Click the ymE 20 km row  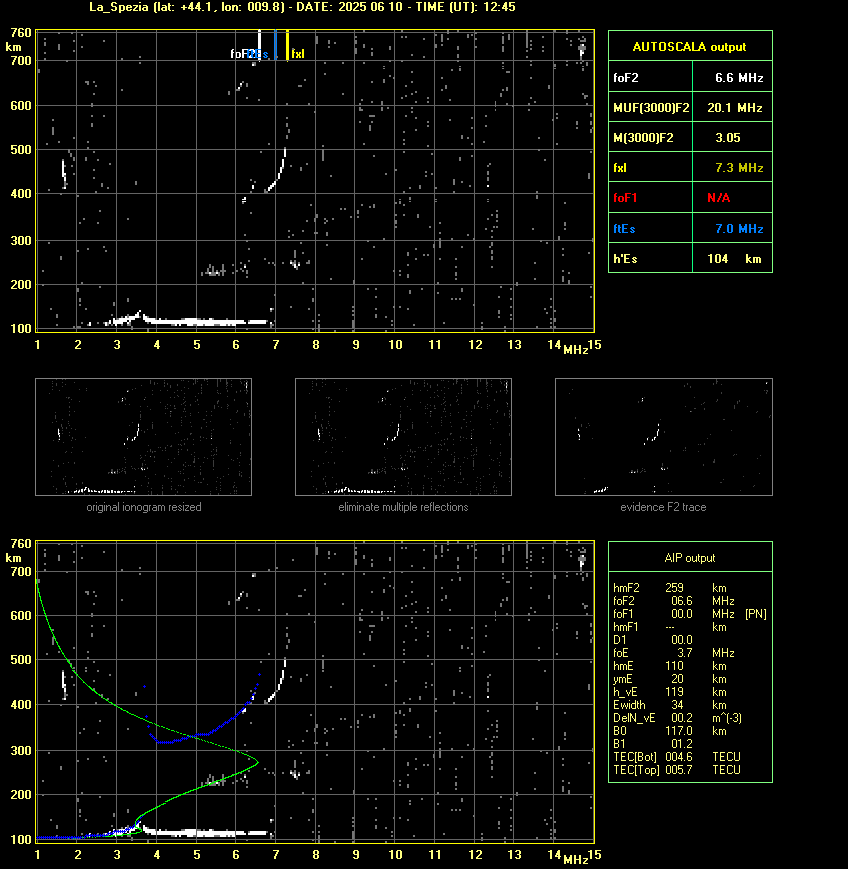coord(670,679)
